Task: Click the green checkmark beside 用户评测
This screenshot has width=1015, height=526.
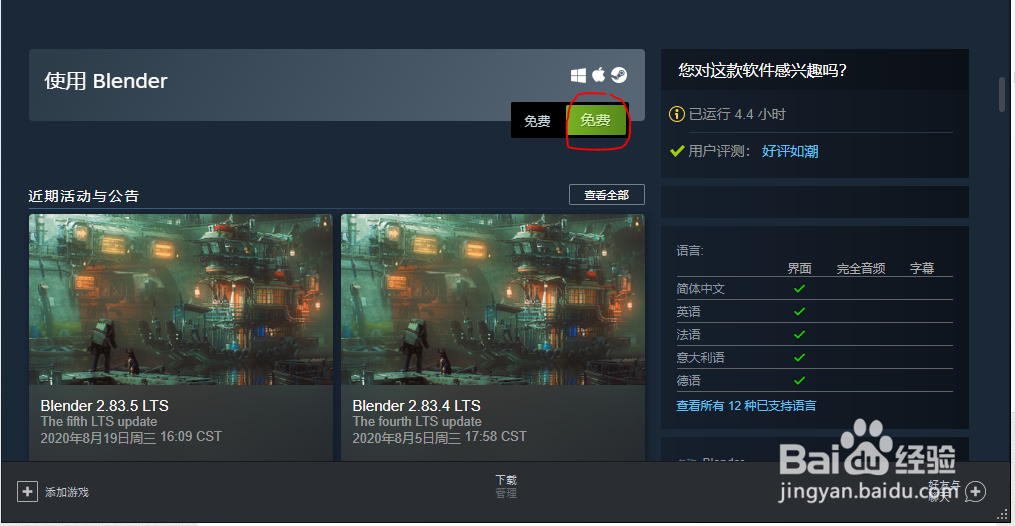Action: pyautogui.click(x=677, y=151)
